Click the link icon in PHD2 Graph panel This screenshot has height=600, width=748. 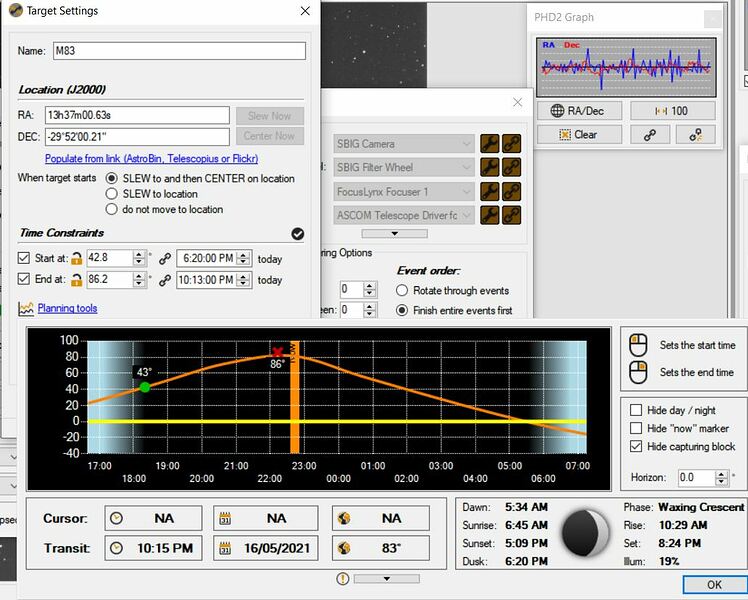(649, 135)
